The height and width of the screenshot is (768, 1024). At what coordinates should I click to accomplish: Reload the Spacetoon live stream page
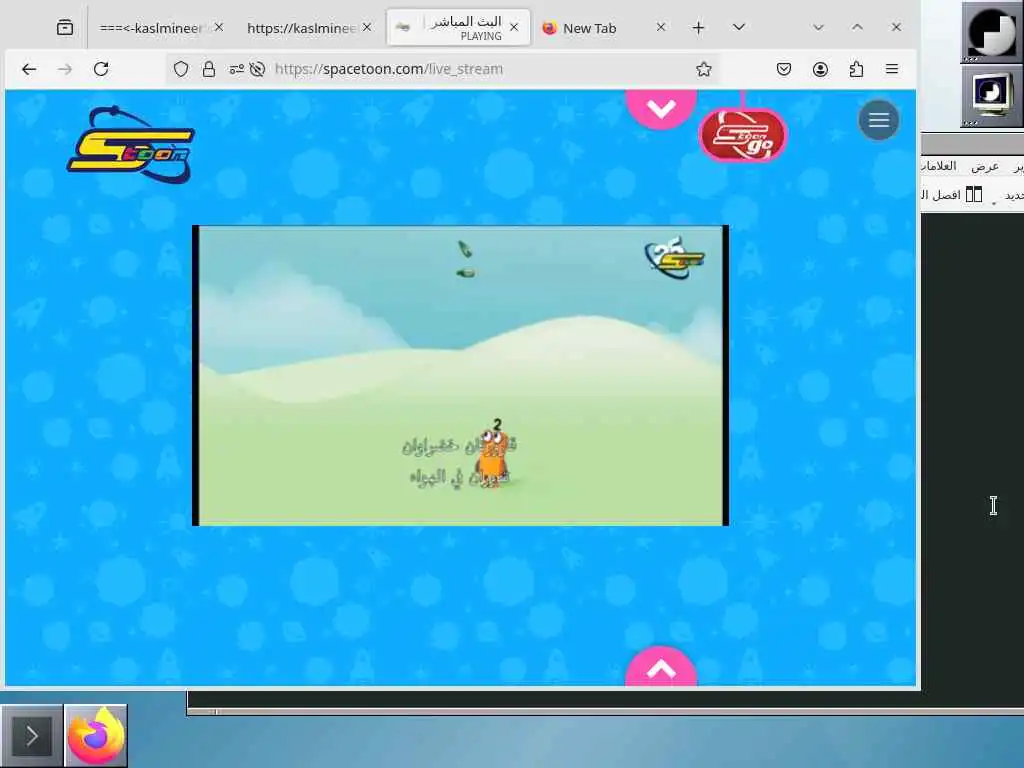tap(101, 69)
